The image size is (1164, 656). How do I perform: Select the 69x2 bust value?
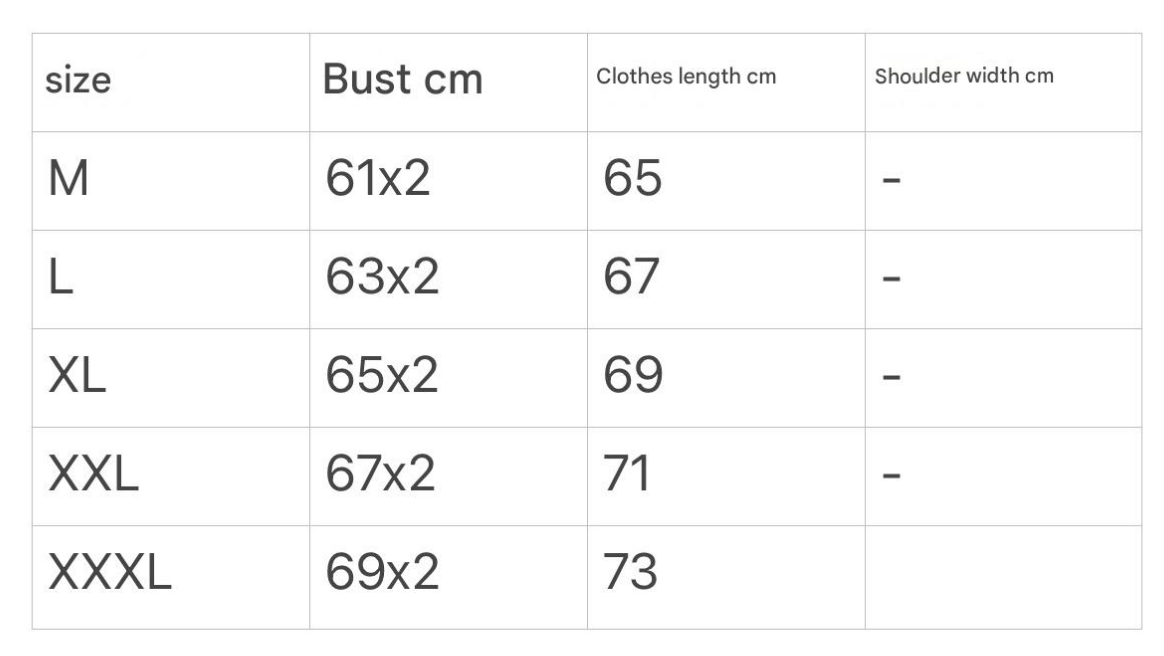[382, 574]
